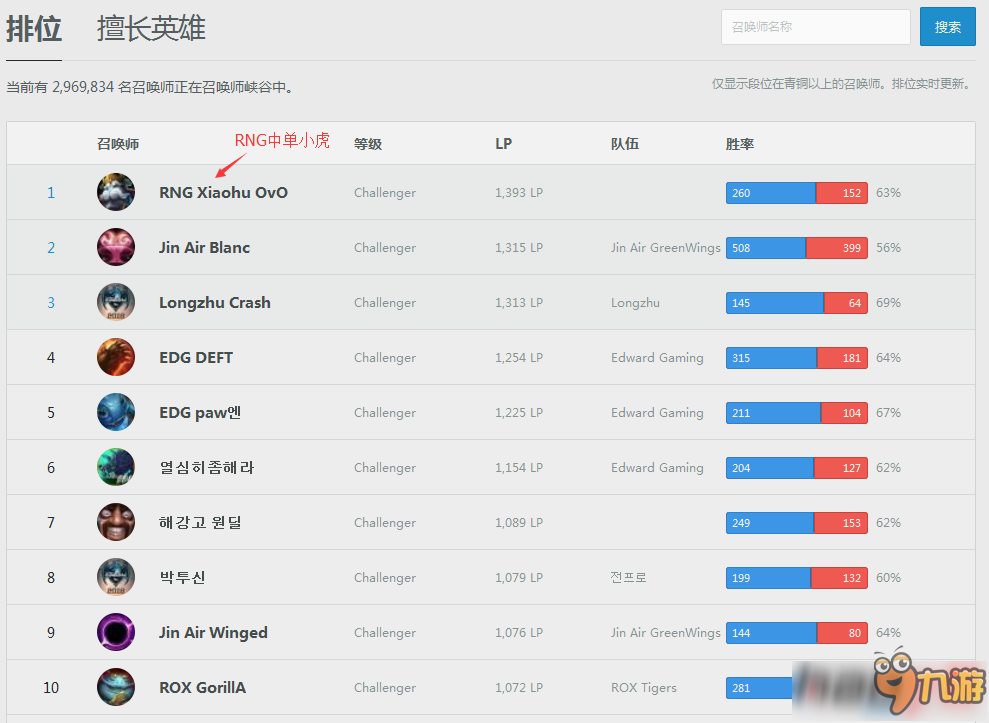The image size is (989, 723).
Task: Click Challenger tier in RNG Xiaohu OvO row
Action: coord(385,192)
